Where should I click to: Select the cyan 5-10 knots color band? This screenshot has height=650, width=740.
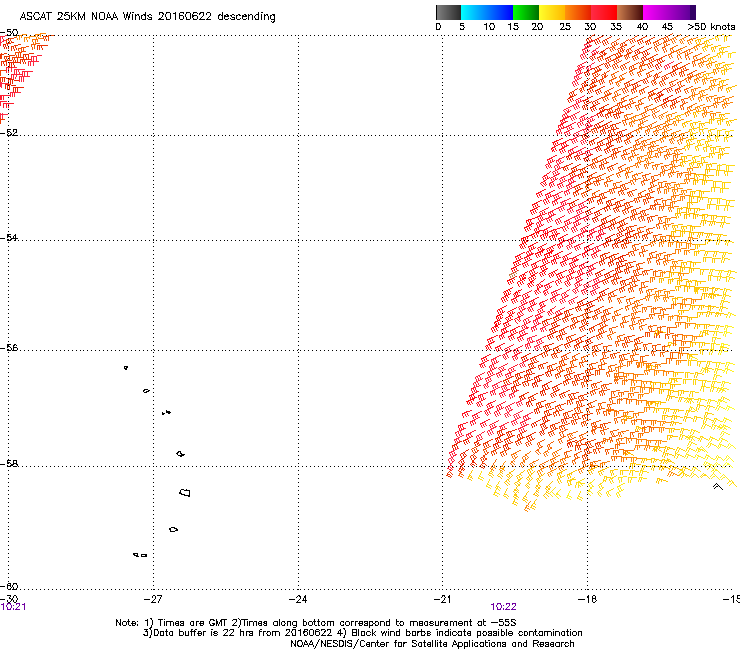474,12
